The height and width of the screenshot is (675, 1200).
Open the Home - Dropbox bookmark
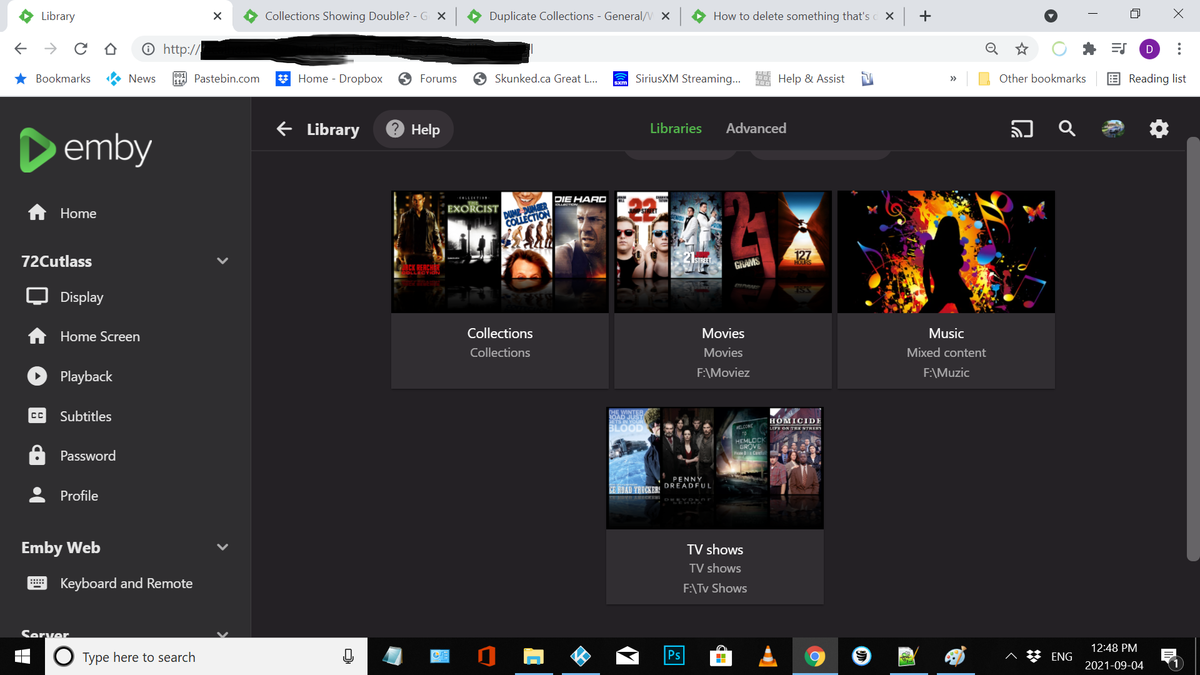(329, 79)
